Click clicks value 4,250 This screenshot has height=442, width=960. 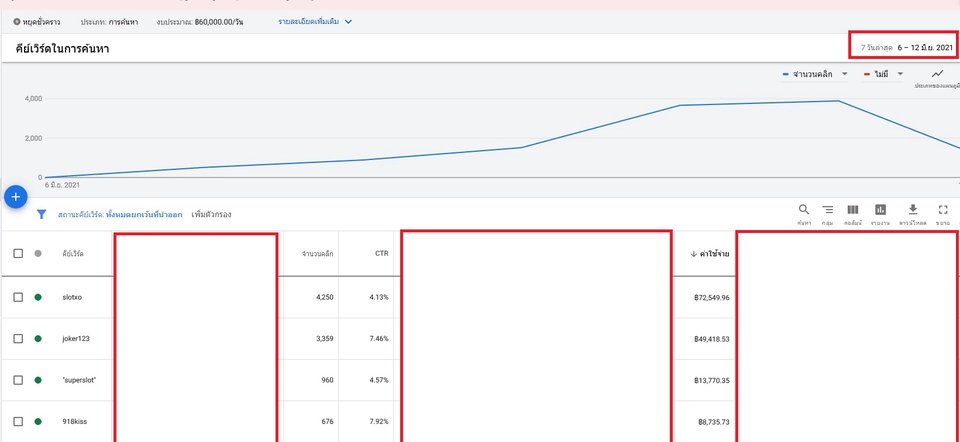[x=324, y=298]
